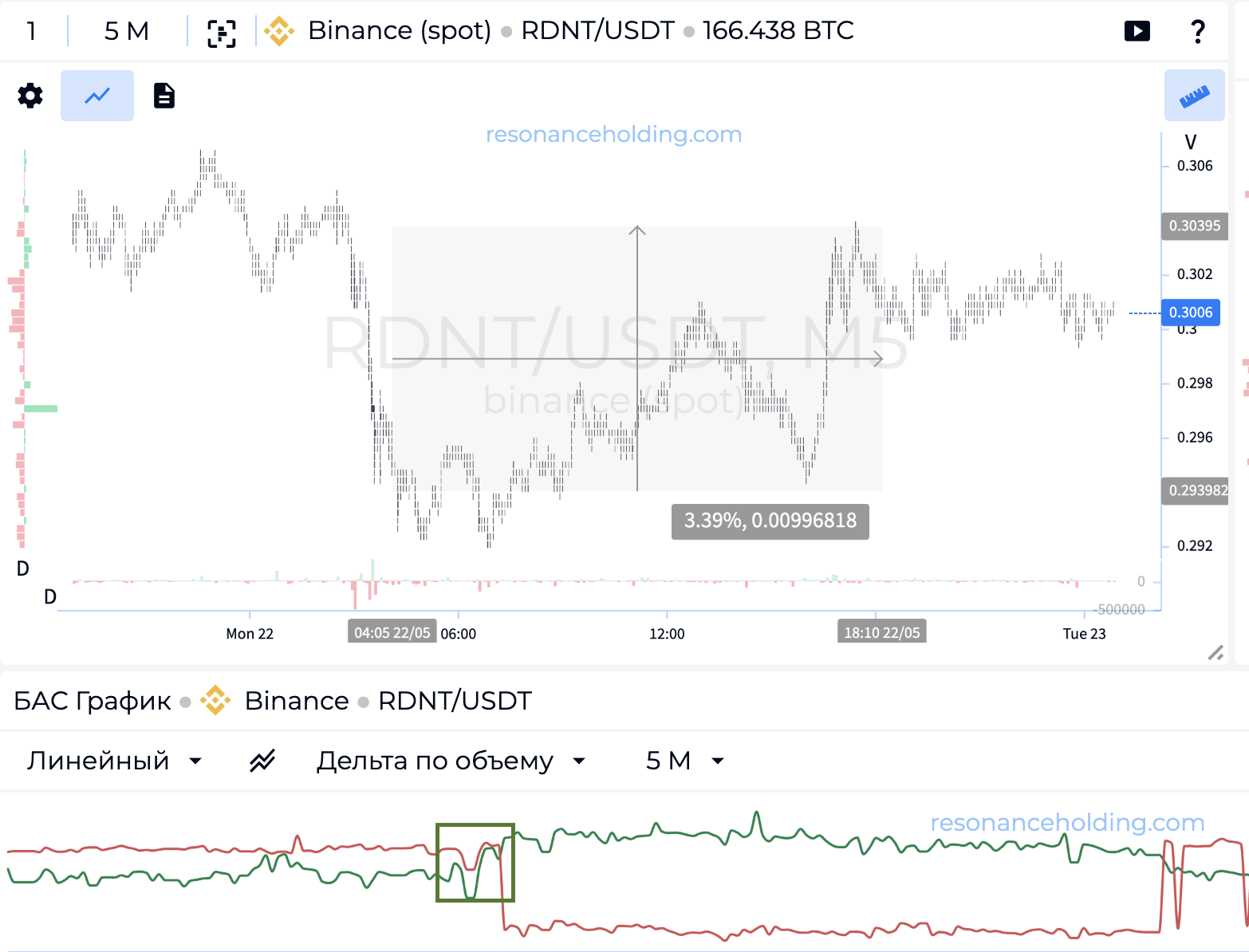The width and height of the screenshot is (1249, 952).
Task: Change the RDNT/USDT trading pair
Action: point(597,30)
